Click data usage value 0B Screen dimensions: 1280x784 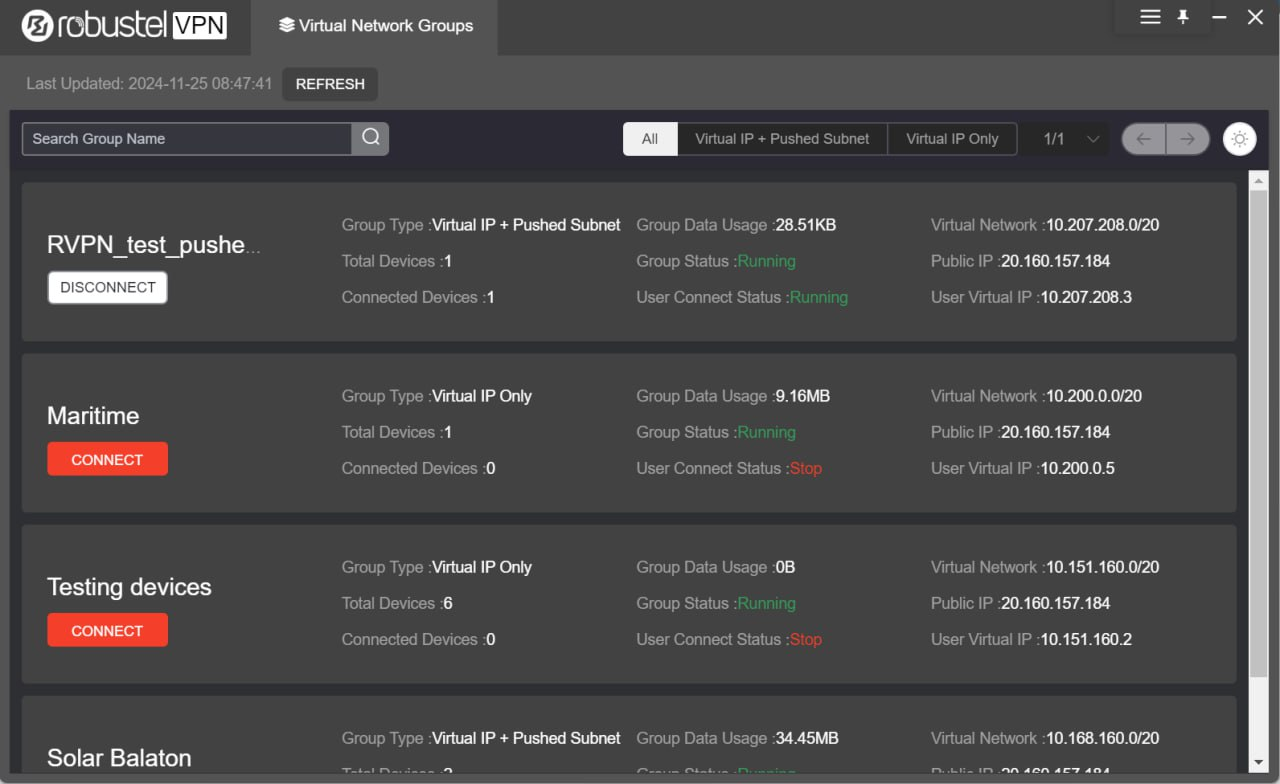tap(785, 567)
